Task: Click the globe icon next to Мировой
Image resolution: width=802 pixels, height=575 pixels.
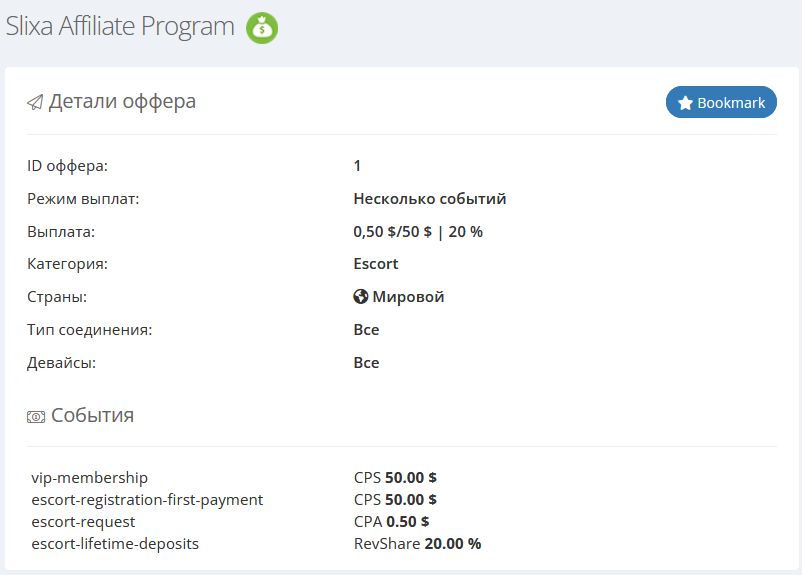Action: pos(361,297)
